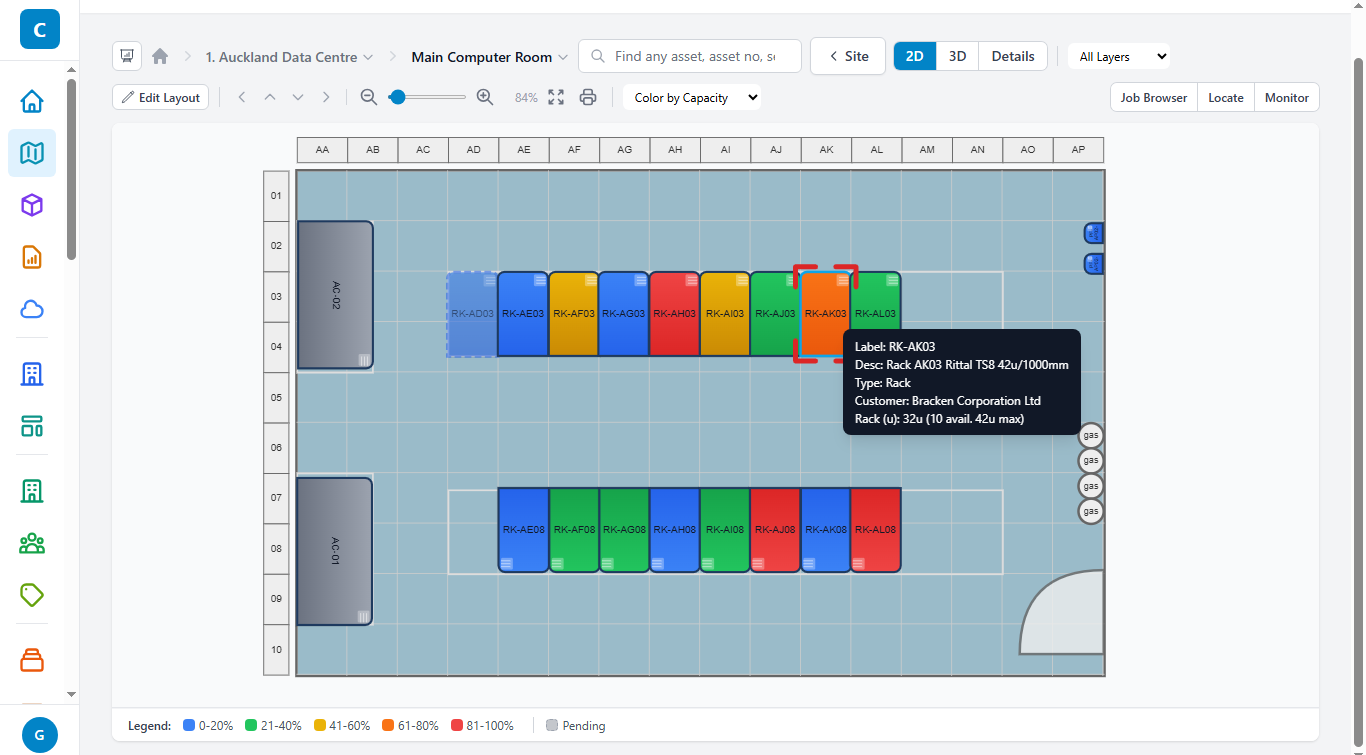This screenshot has width=1366, height=755.
Task: Open the blue building icon in the sidebar
Action: coord(32,374)
